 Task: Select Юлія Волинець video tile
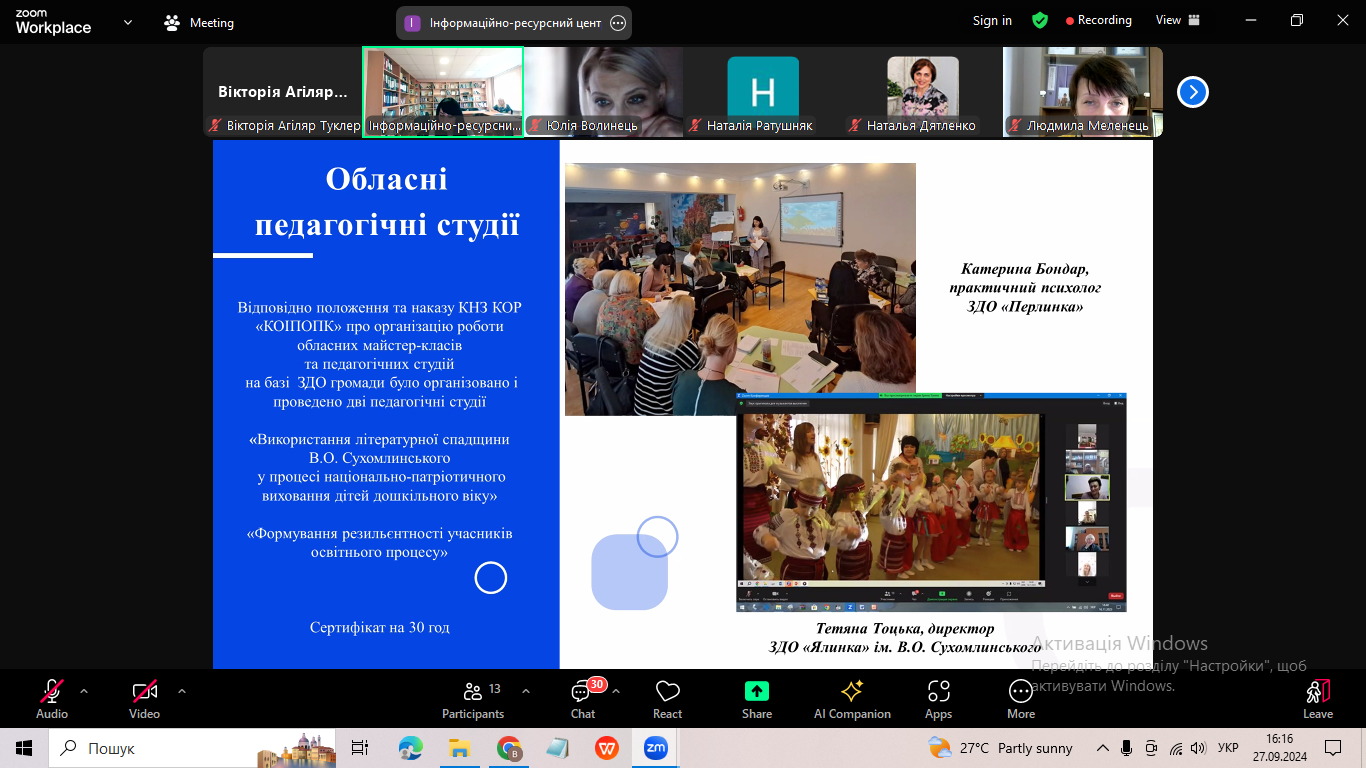pos(603,92)
